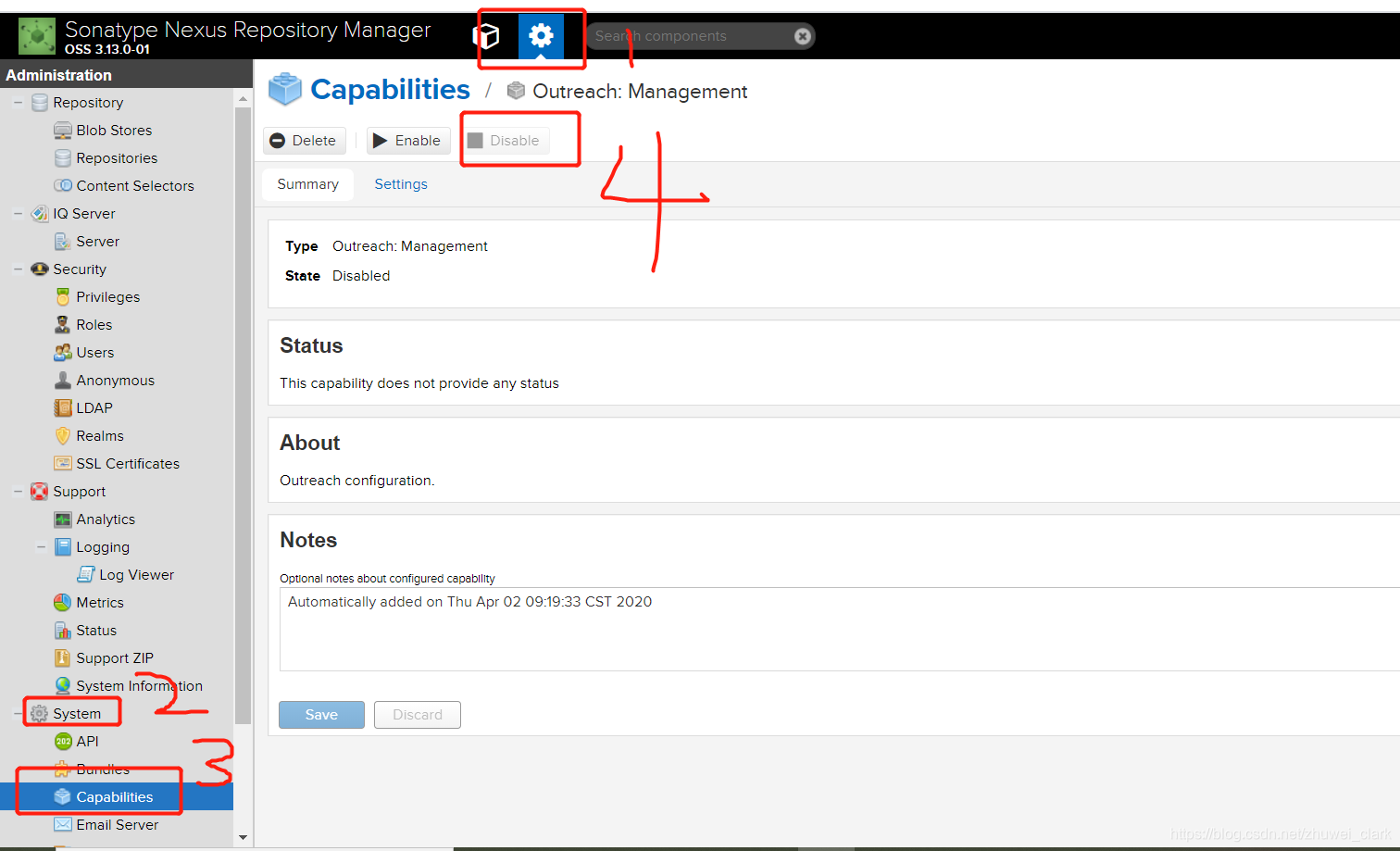1400x851 pixels.
Task: Save the capability notes
Action: tap(321, 714)
